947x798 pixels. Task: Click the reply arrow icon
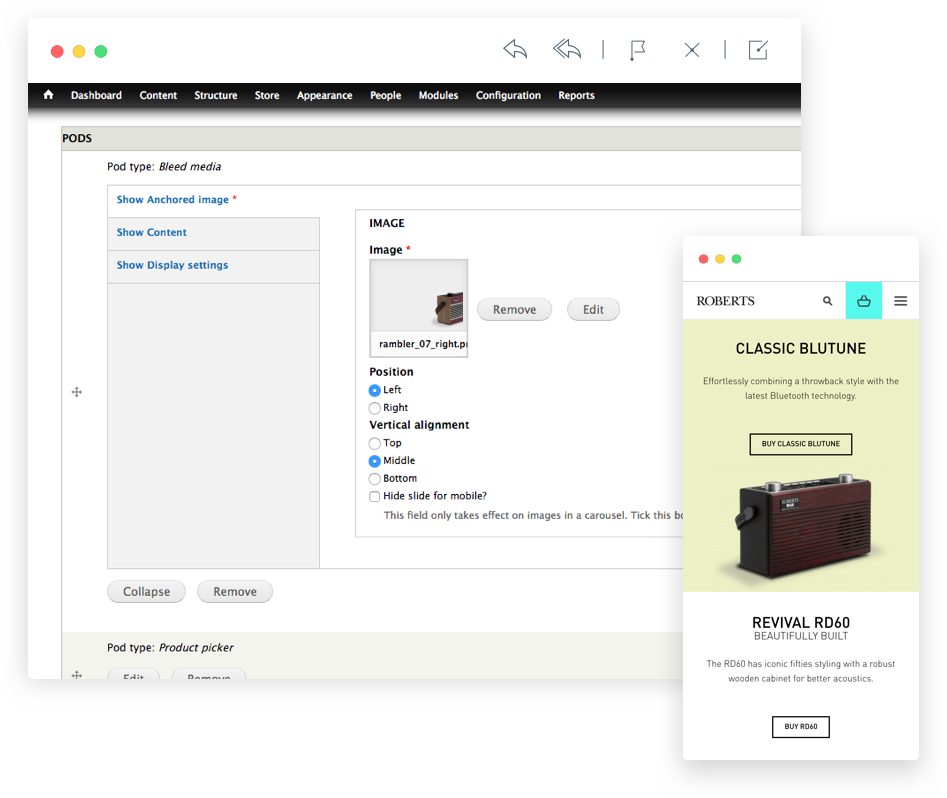tap(515, 49)
